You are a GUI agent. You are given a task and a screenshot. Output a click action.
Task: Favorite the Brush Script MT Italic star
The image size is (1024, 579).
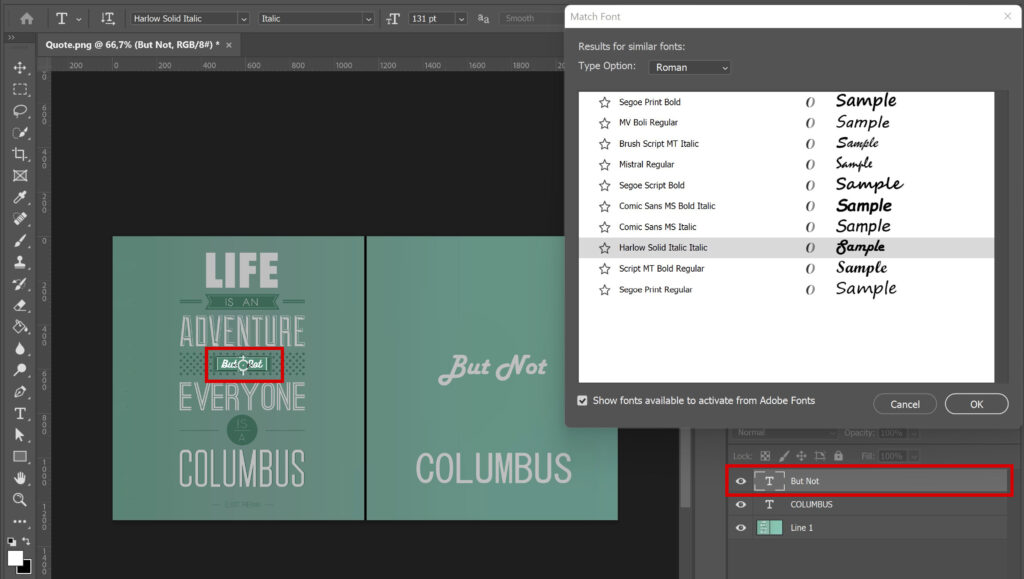[x=604, y=144]
